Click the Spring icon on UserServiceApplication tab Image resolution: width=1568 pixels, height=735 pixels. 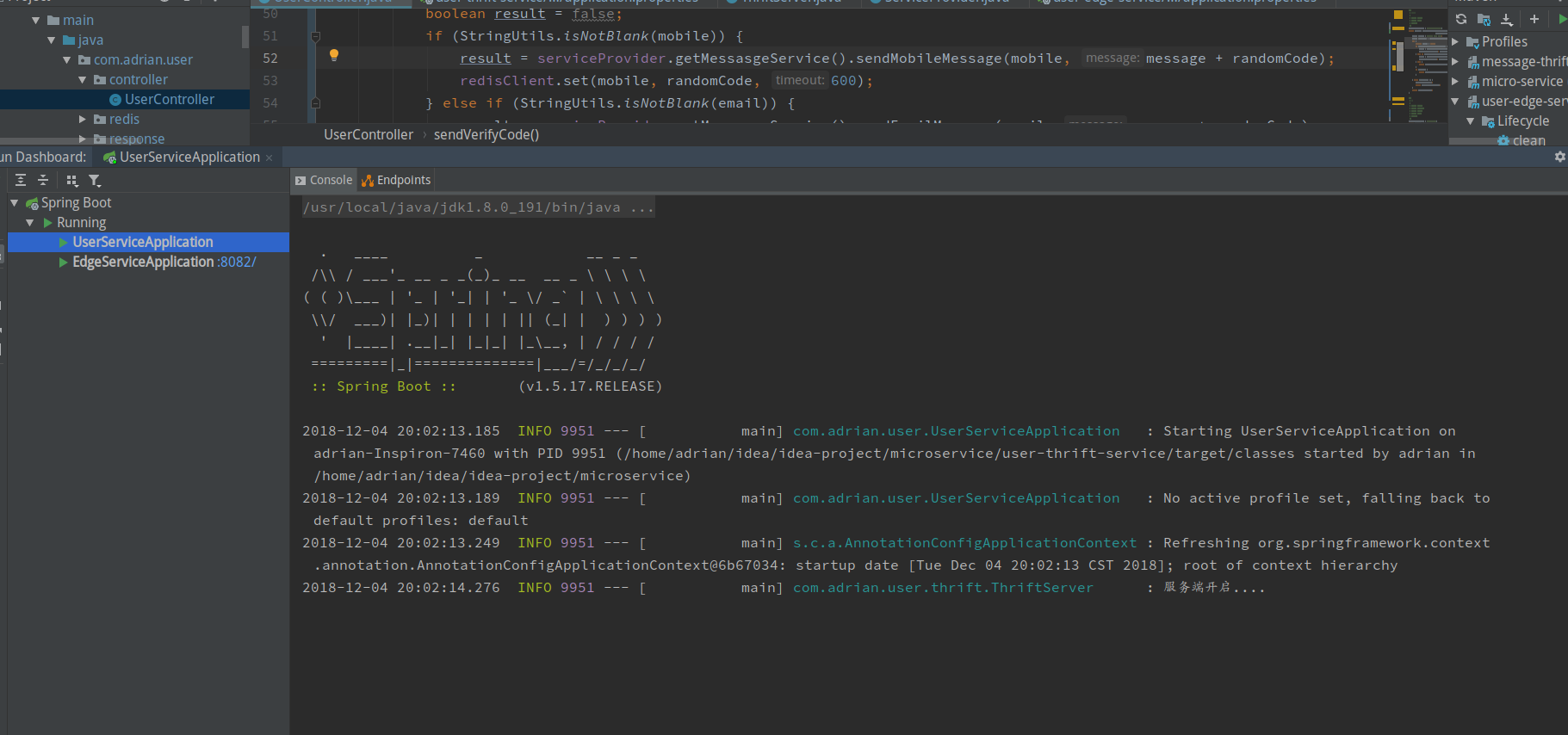109,157
